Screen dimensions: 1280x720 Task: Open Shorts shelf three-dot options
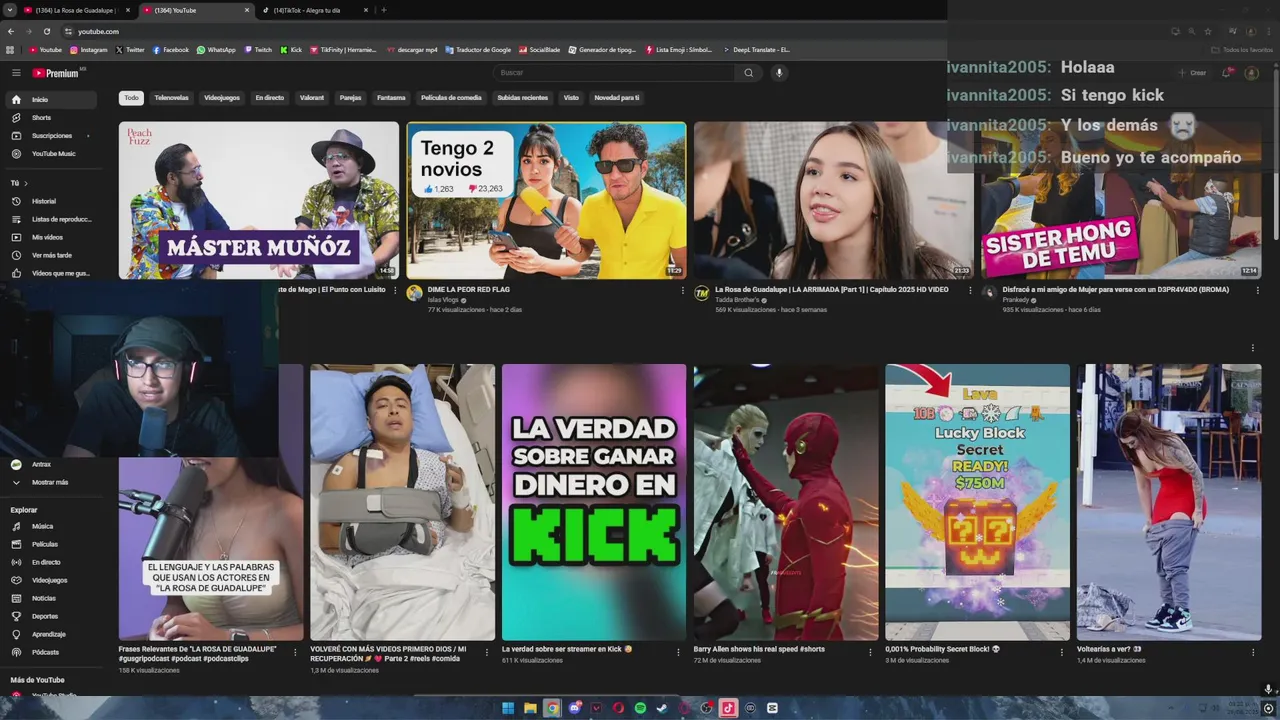click(1252, 348)
